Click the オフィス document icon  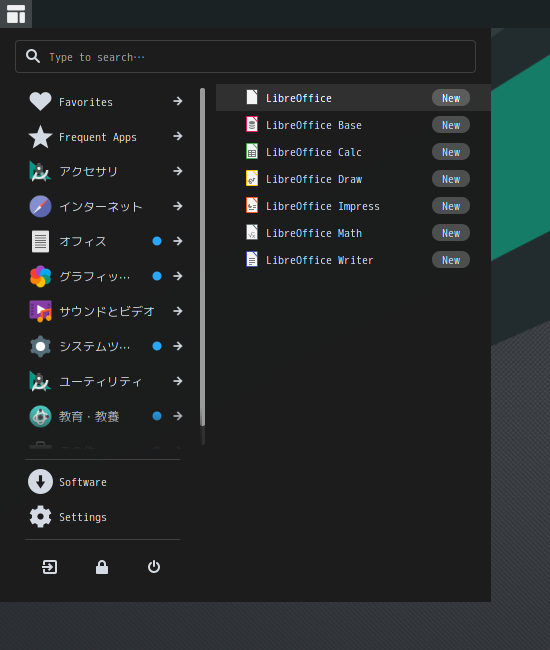[x=40, y=241]
